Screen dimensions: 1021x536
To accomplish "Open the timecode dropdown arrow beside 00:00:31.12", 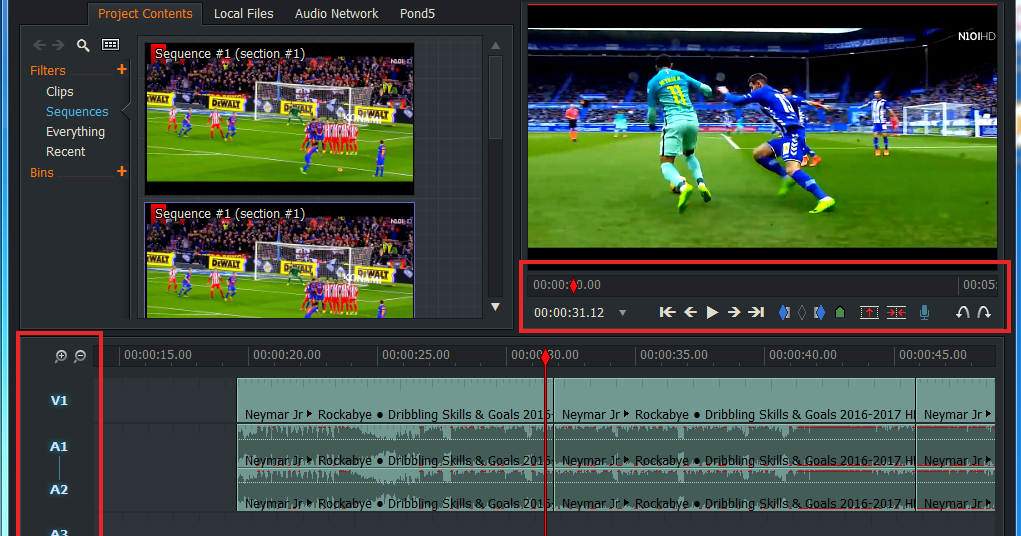I will tap(622, 313).
